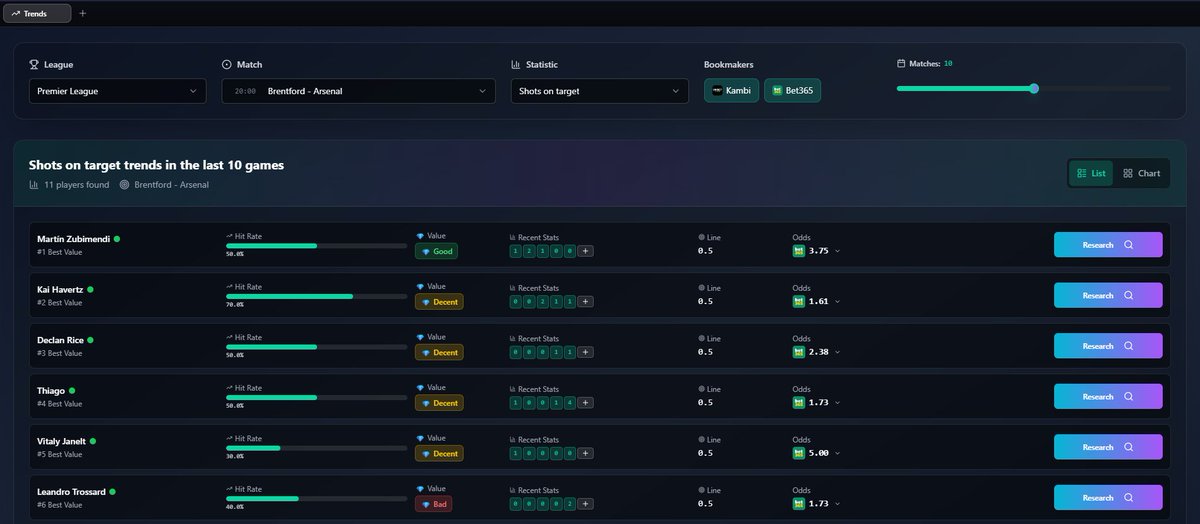Expand the 3.75 odds chevron for Zubimendi
The height and width of the screenshot is (524, 1200).
point(837,251)
